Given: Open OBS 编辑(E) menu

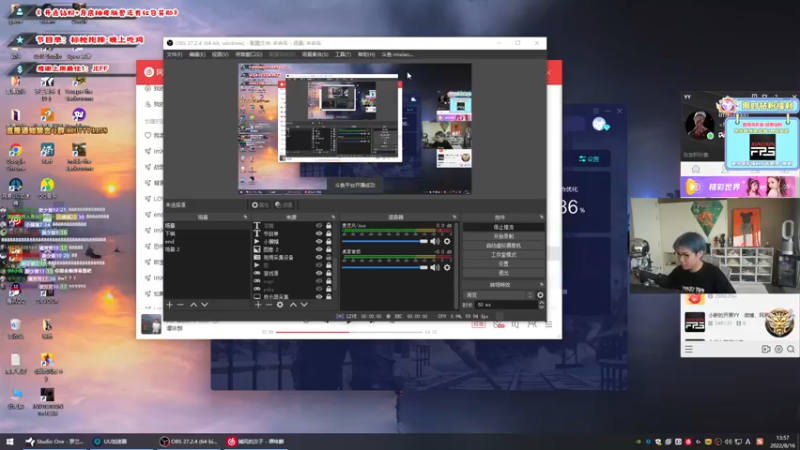Looking at the screenshot, I should click(x=197, y=55).
